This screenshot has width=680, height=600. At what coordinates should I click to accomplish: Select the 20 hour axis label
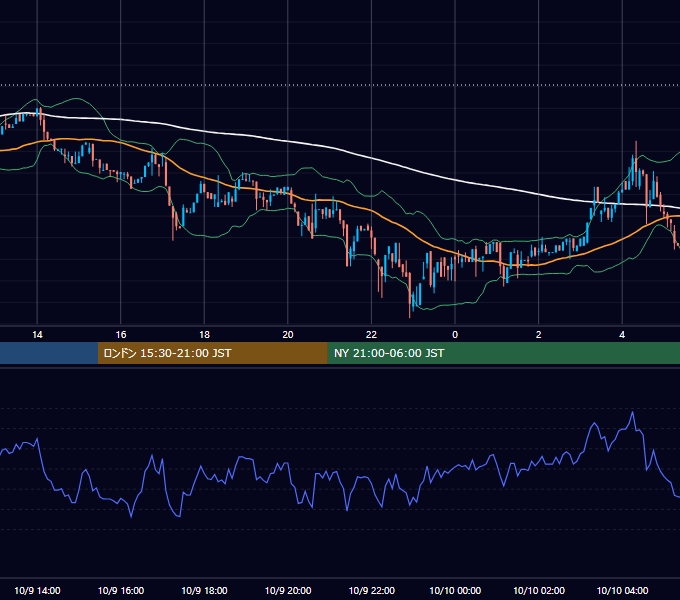tap(288, 335)
